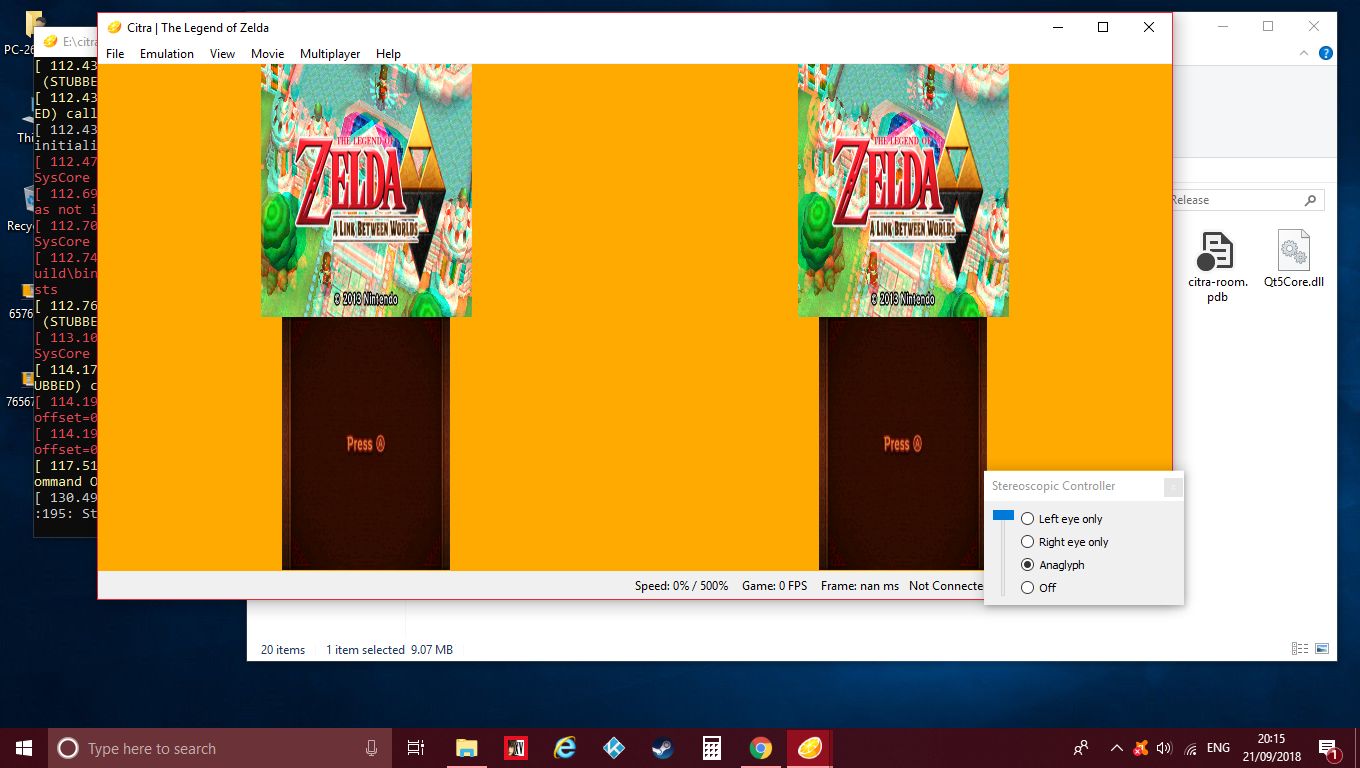Open the Emulation menu

click(x=167, y=54)
